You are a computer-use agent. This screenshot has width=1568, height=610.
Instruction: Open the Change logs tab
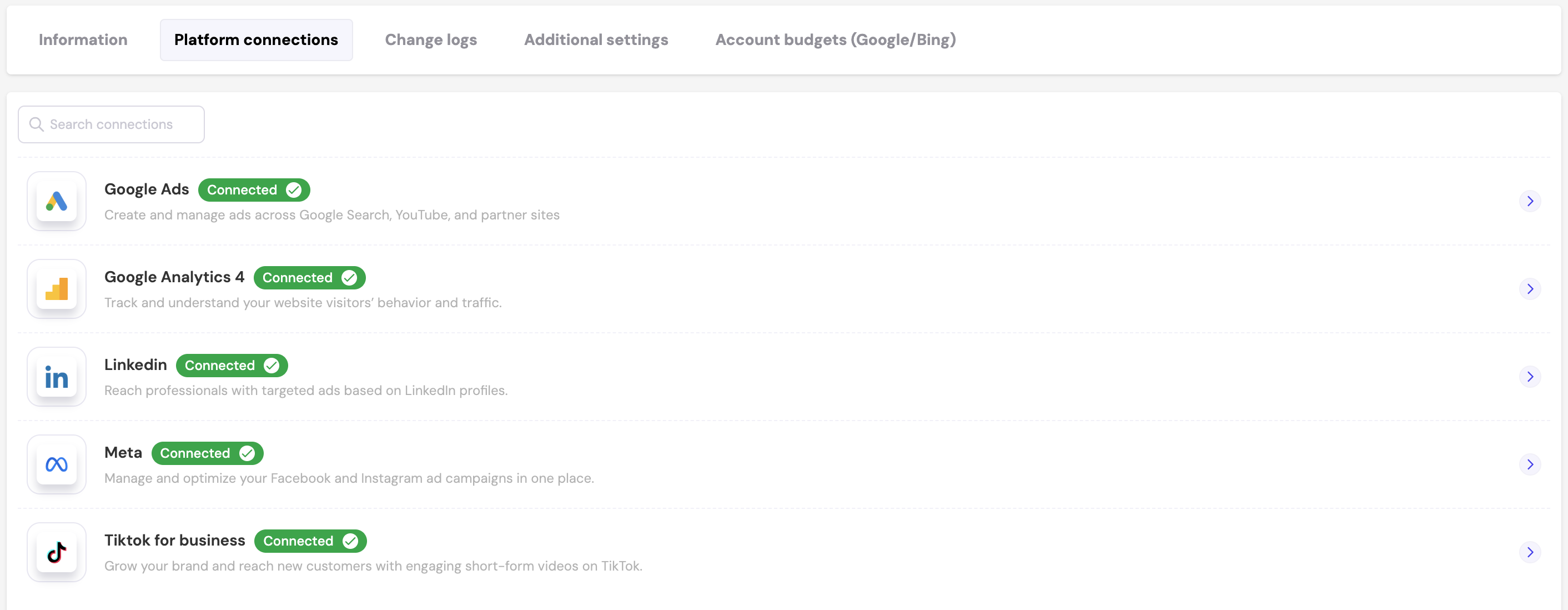431,40
